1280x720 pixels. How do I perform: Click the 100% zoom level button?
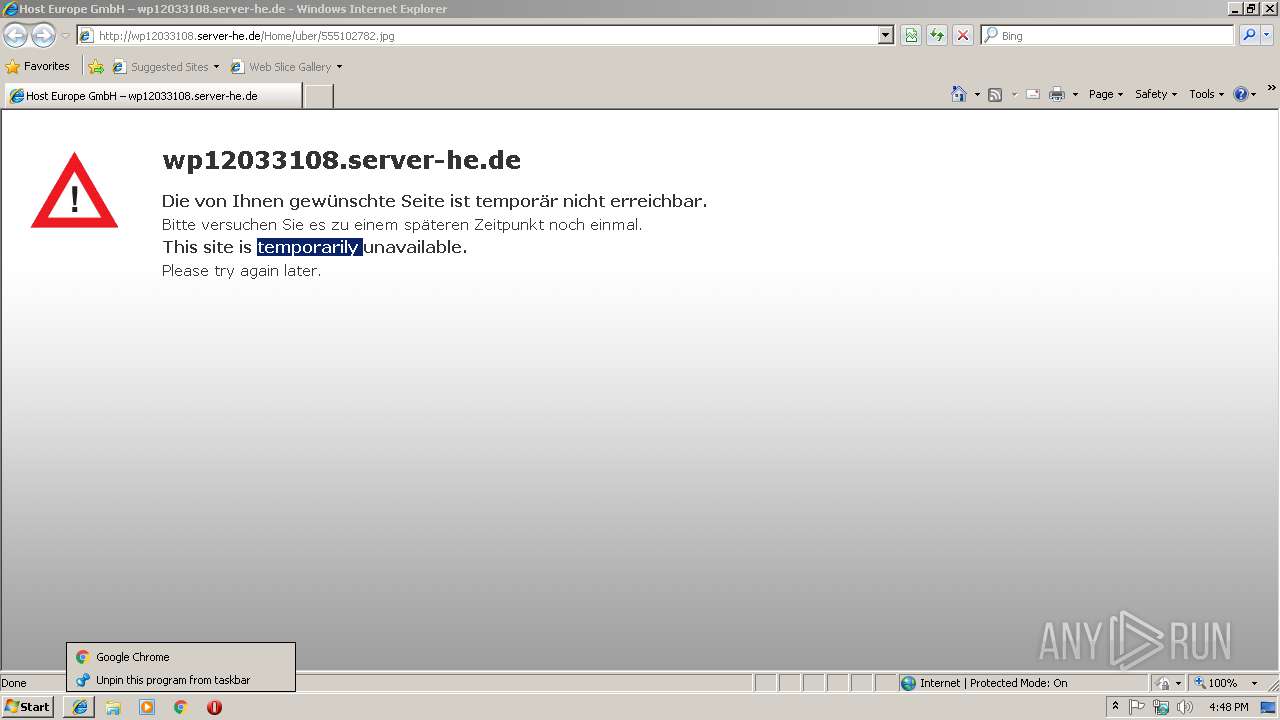1215,683
